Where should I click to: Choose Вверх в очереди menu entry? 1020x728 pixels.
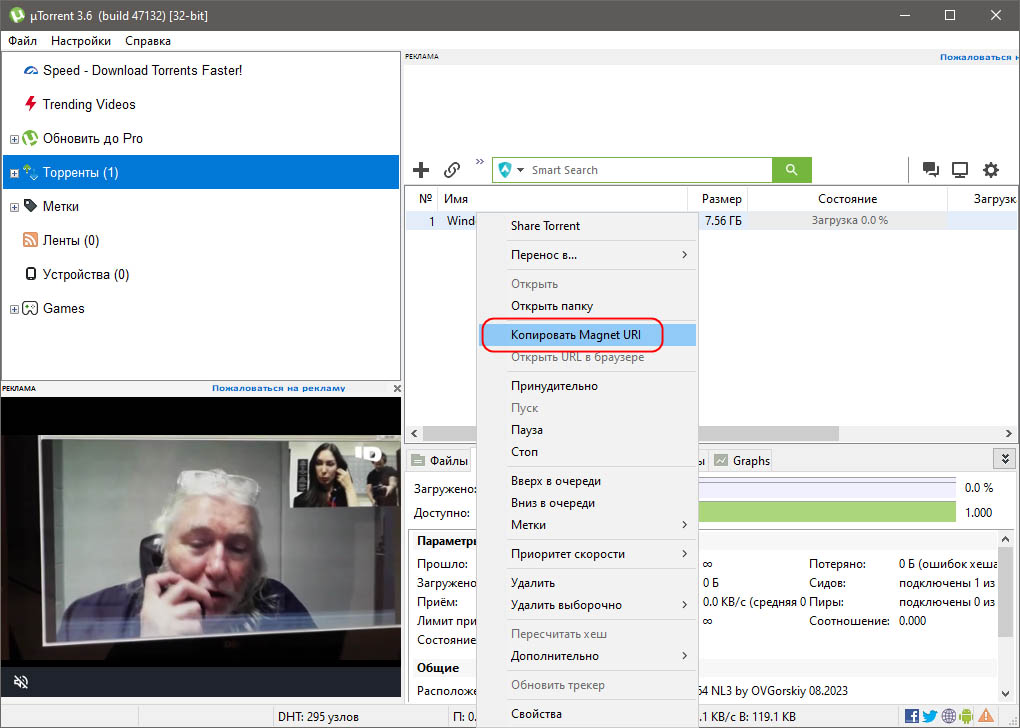587,481
